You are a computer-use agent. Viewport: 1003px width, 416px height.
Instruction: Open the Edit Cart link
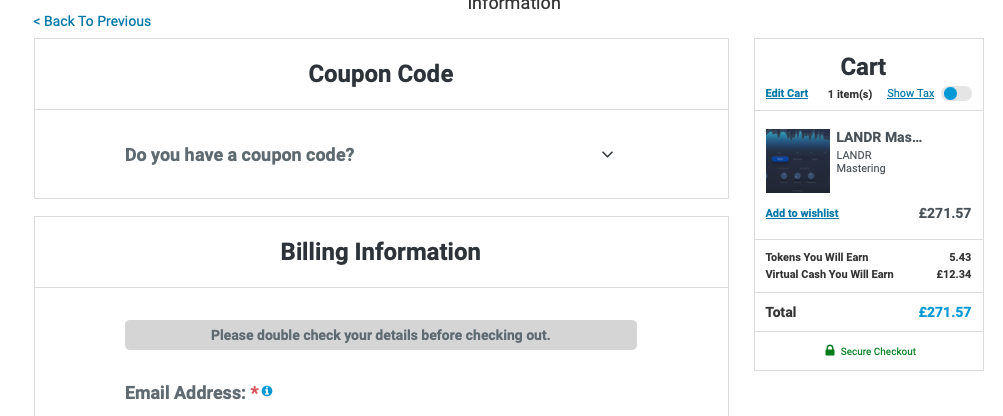click(x=786, y=93)
